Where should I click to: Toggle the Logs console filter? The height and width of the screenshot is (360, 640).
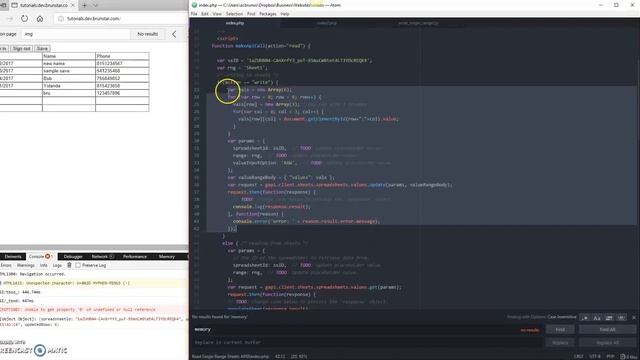[x=57, y=265]
